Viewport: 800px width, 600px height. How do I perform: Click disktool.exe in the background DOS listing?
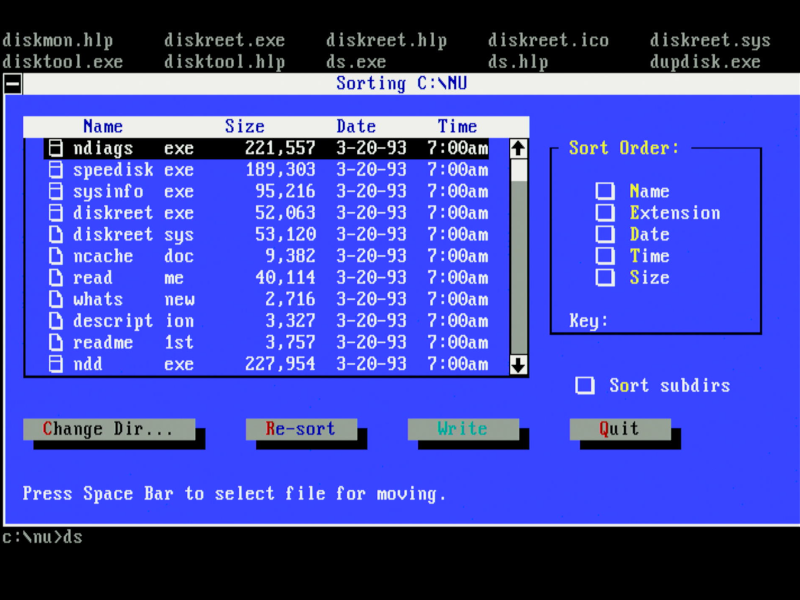pos(63,62)
